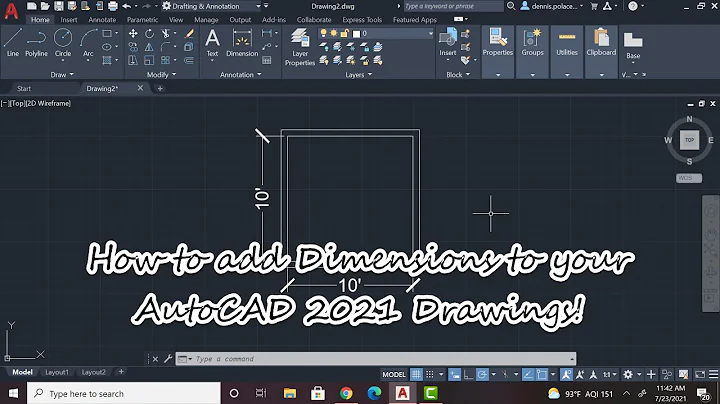The height and width of the screenshot is (404, 720).
Task: Click the Move tool icon
Action: coord(133,34)
